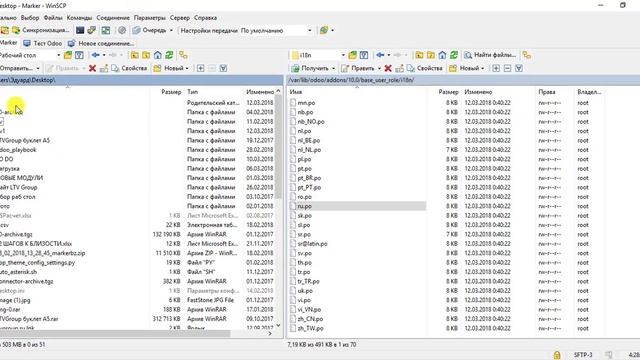
Task: Click the local Отправить upload button
Action: point(16,68)
